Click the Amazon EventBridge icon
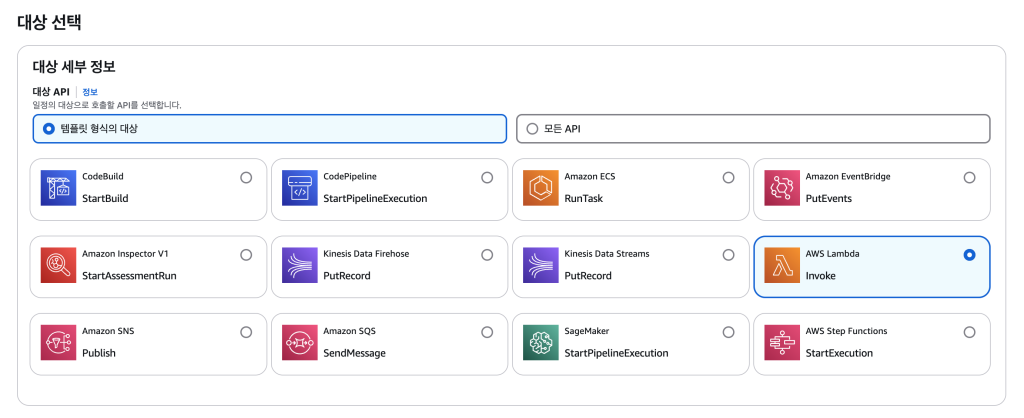The width and height of the screenshot is (1024, 418). click(x=781, y=188)
